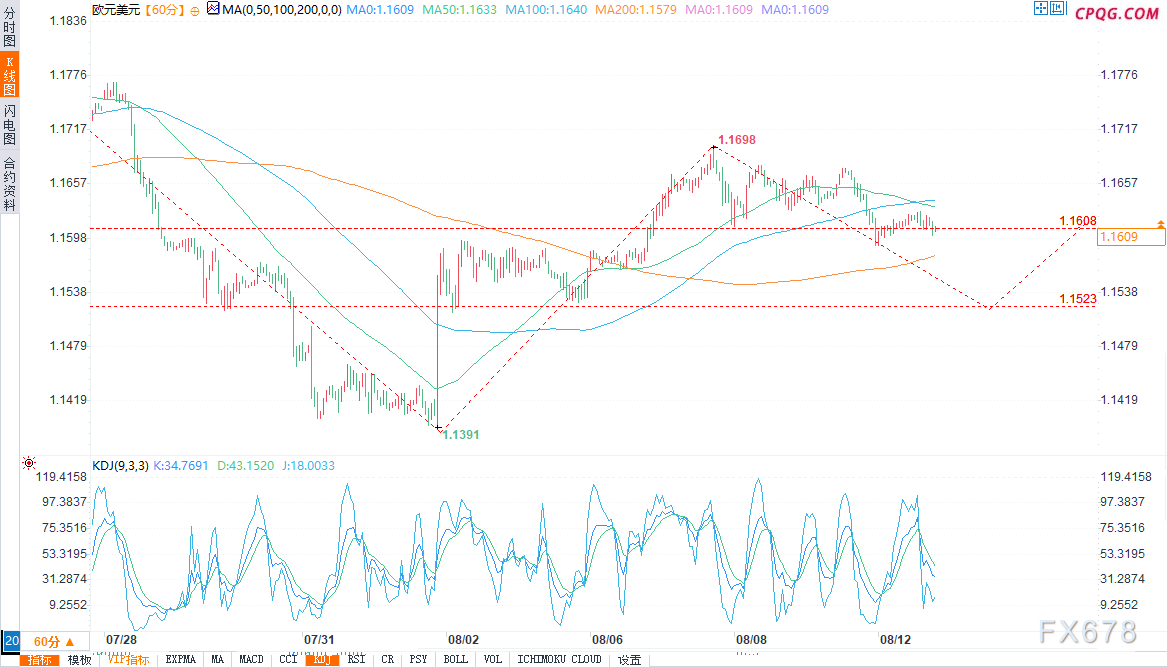Image resolution: width=1167 pixels, height=667 pixels.
Task: Select the 指标 tab at bottom
Action: [41, 660]
